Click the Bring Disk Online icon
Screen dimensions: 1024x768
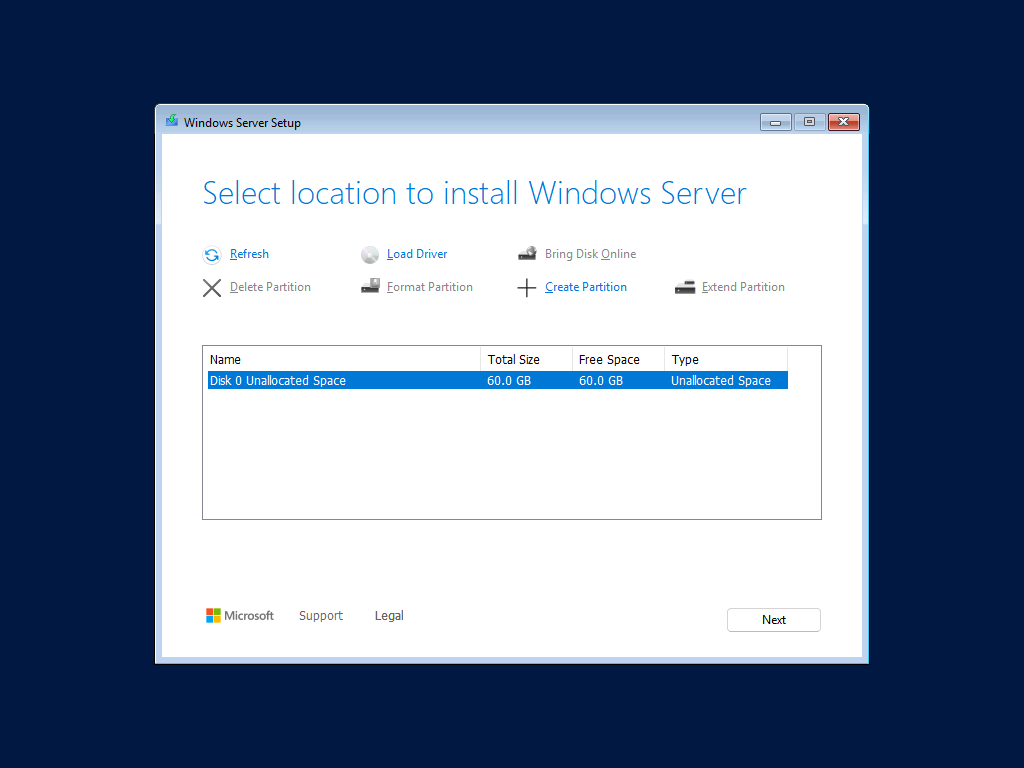click(527, 254)
